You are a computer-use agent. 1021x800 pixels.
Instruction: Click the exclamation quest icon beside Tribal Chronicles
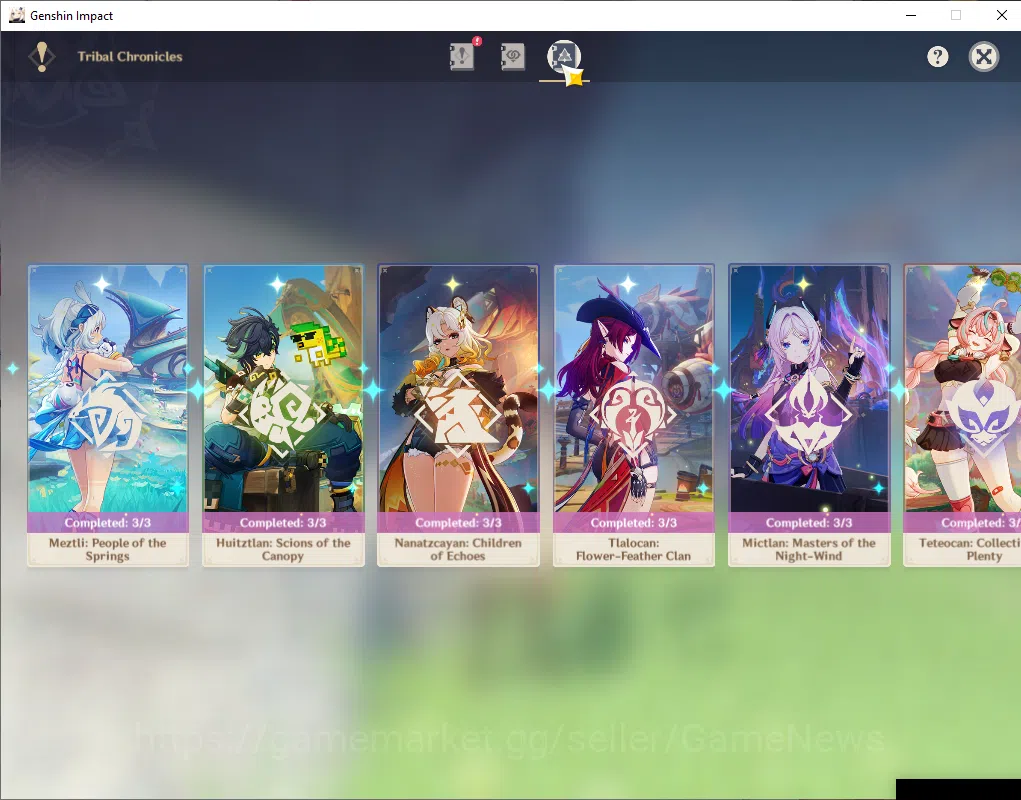pyautogui.click(x=42, y=57)
